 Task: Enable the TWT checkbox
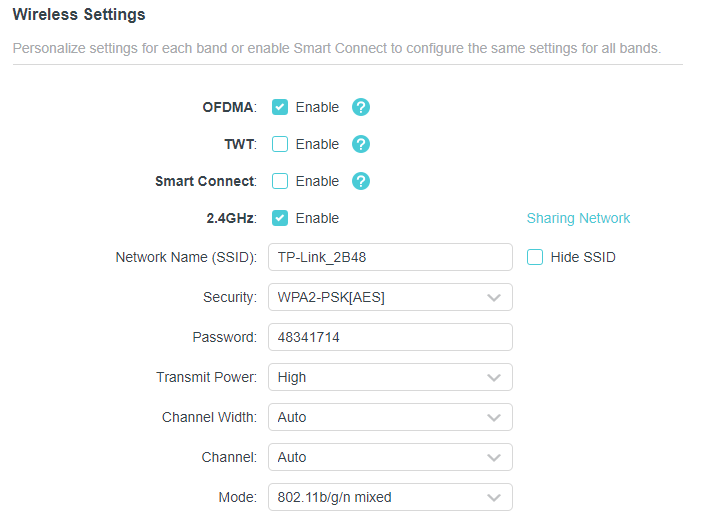point(280,144)
